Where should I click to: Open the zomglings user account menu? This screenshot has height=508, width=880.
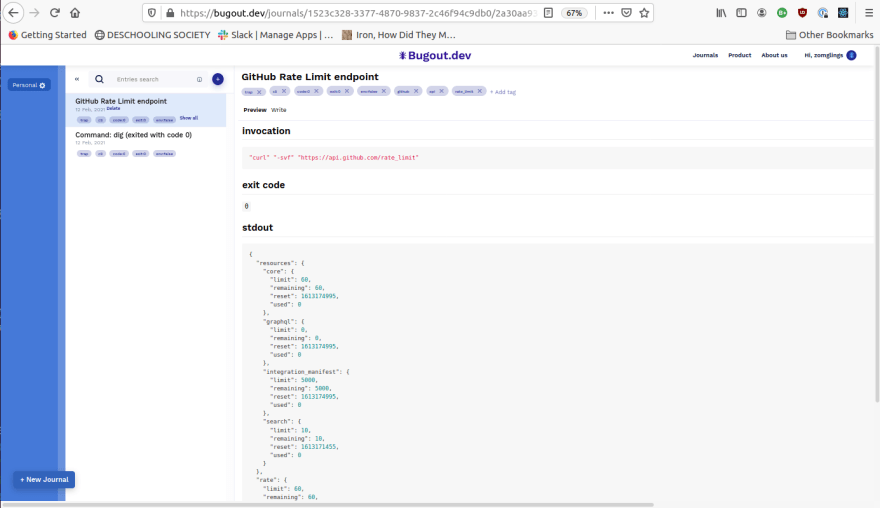tap(830, 55)
